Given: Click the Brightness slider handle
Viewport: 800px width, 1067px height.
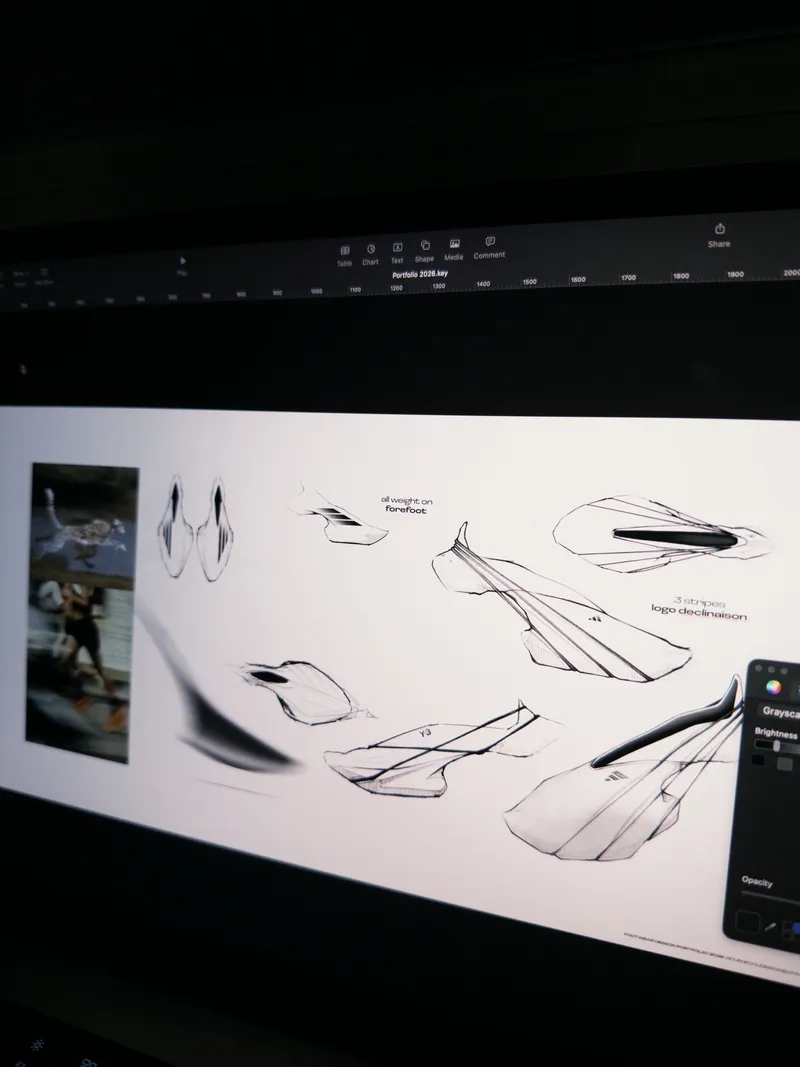Looking at the screenshot, I should pyautogui.click(x=777, y=746).
